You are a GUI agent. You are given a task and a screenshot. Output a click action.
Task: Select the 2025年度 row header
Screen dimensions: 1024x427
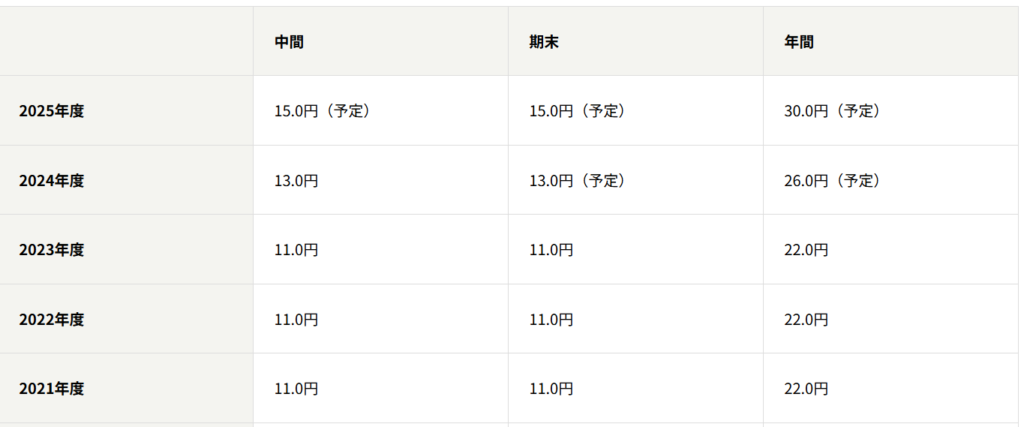click(51, 111)
